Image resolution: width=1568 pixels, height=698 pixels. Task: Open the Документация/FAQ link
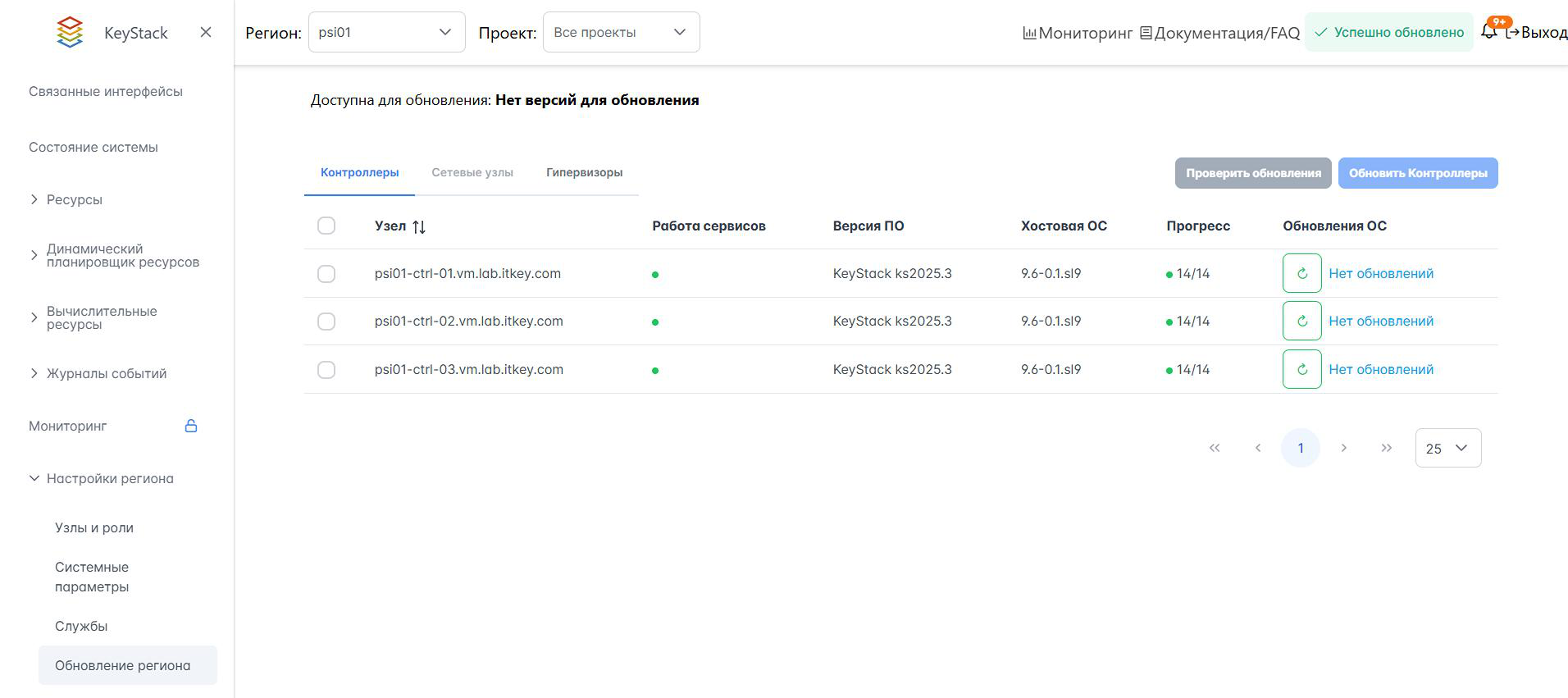(x=1219, y=33)
